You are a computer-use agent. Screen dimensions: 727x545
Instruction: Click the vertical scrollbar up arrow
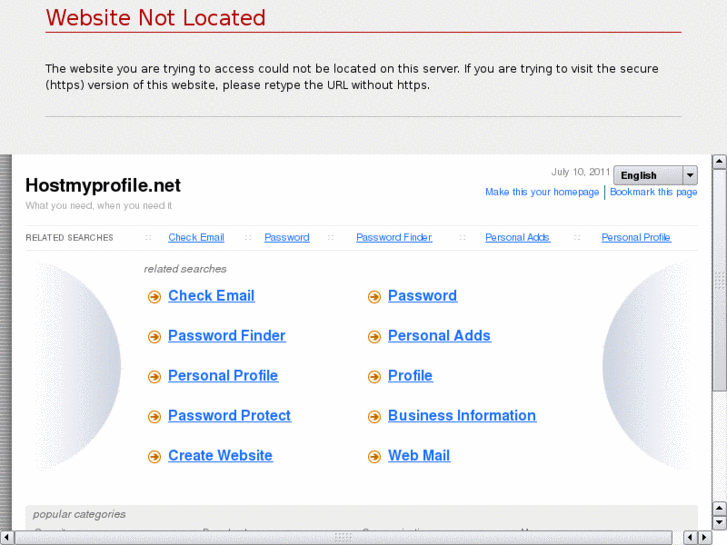click(719, 160)
